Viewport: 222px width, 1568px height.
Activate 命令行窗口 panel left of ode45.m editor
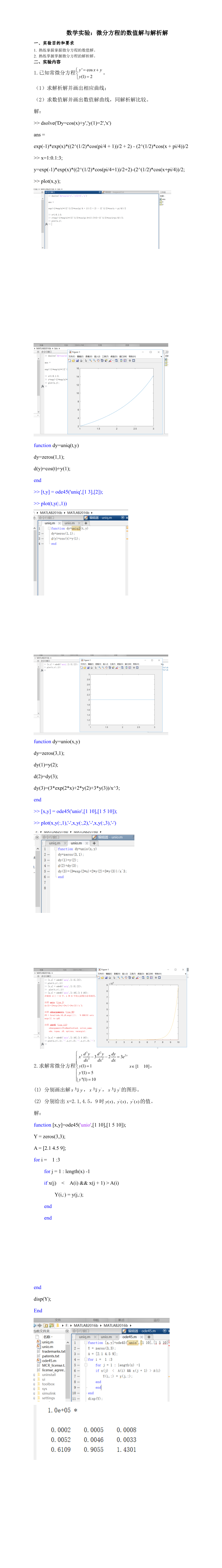click(81, 1331)
